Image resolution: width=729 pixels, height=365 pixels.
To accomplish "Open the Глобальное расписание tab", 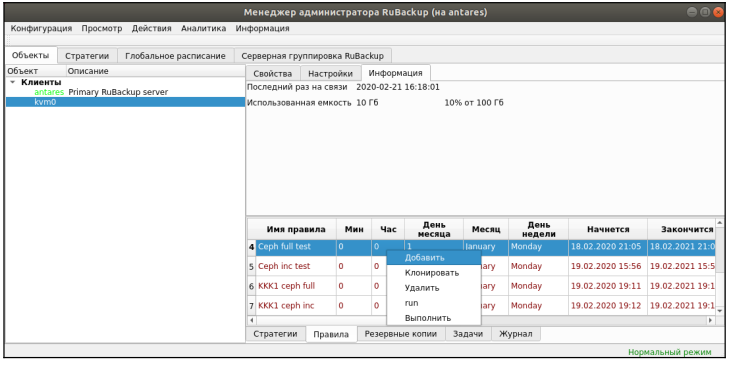I will coord(175,56).
